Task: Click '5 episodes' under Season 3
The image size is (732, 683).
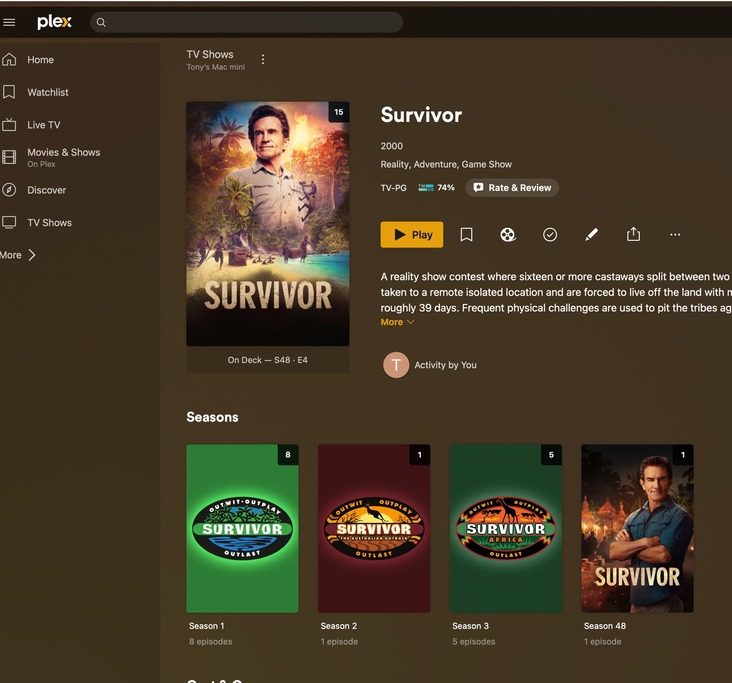Action: coord(473,642)
